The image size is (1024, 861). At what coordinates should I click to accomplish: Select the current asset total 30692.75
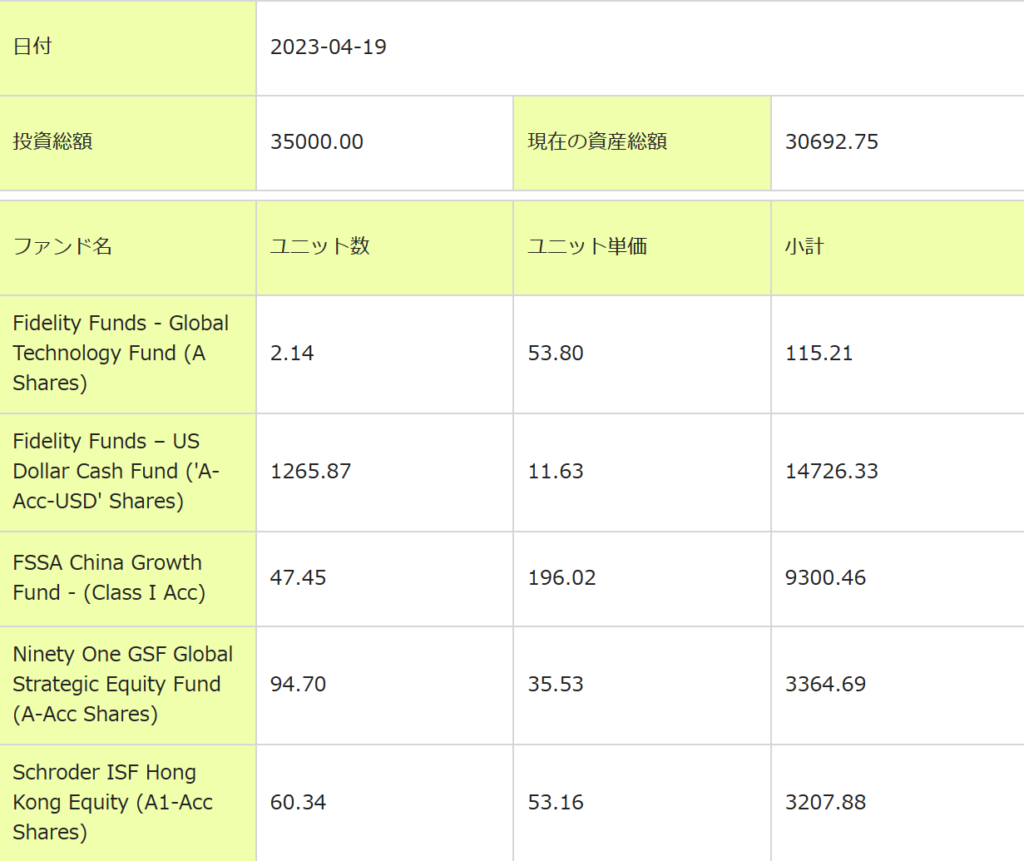832,142
